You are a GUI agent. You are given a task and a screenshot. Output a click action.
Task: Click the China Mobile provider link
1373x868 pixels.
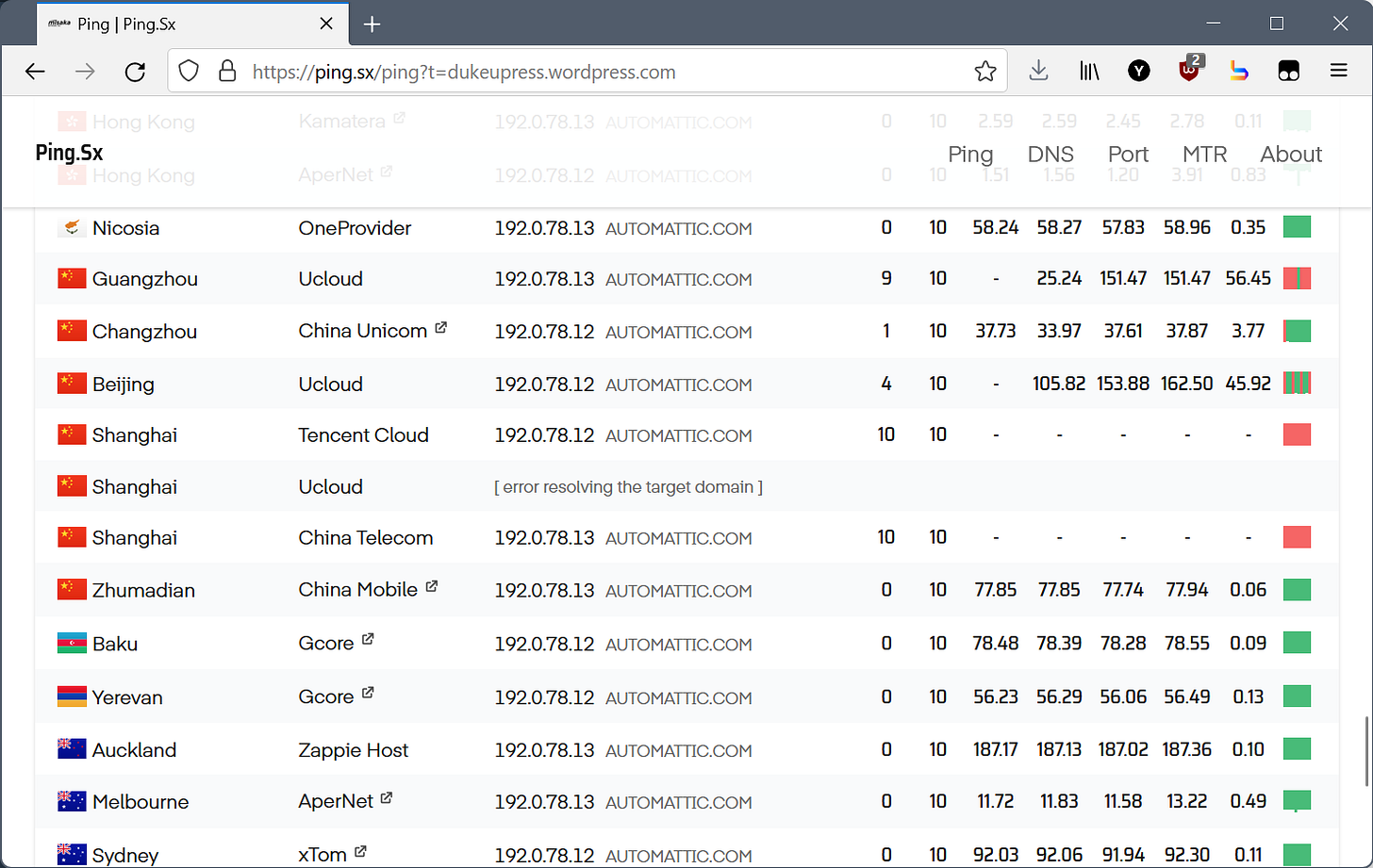point(358,590)
